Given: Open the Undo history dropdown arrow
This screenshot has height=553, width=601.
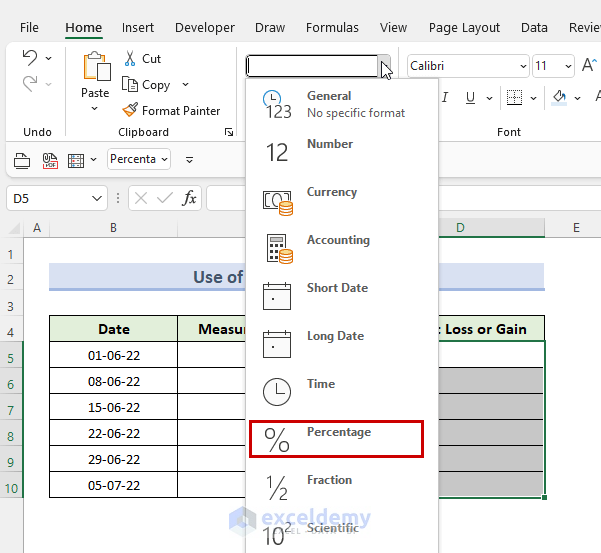Looking at the screenshot, I should click(48, 58).
